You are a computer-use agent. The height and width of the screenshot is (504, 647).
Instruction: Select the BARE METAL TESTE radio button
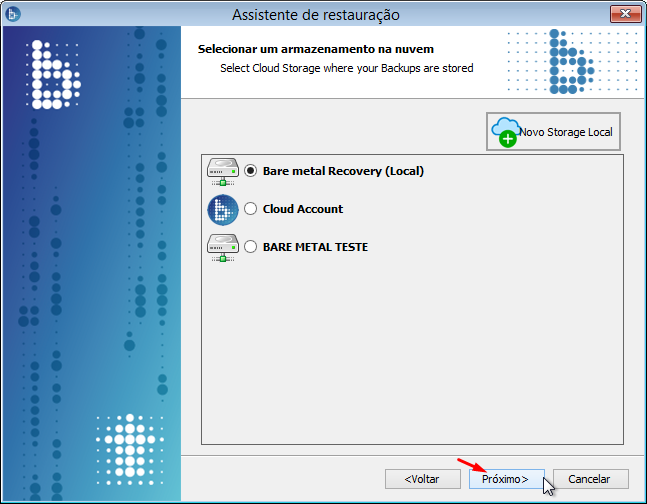250,246
